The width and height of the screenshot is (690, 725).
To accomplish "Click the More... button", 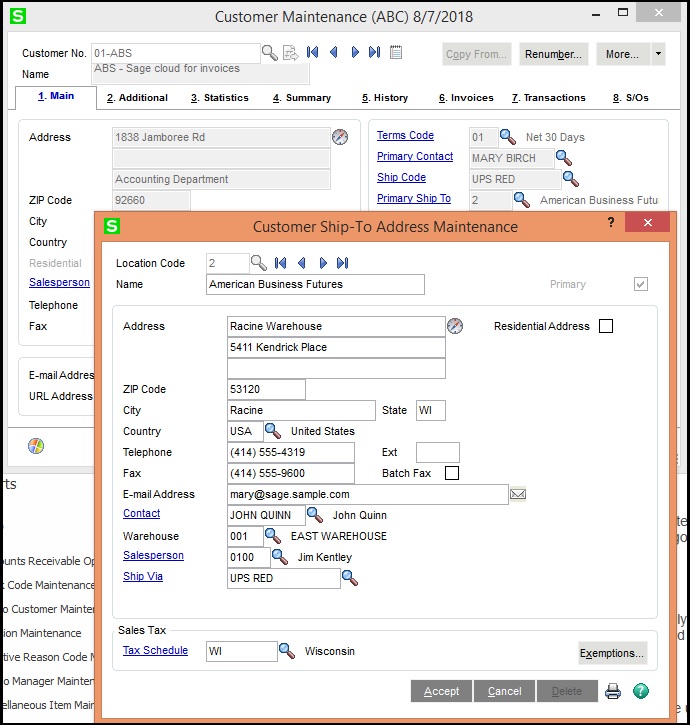I will click(x=622, y=54).
